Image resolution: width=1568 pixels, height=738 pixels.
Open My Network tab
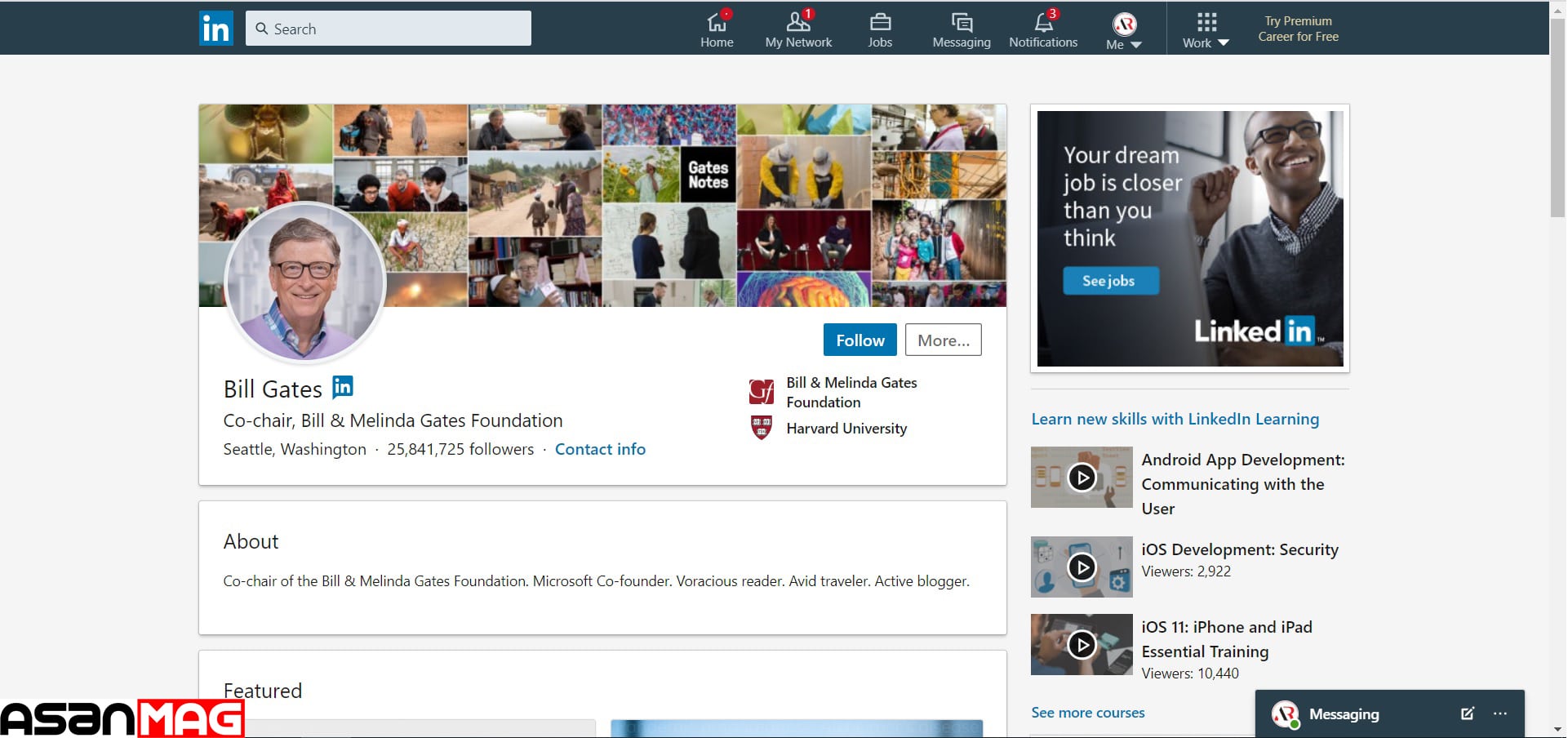[798, 29]
